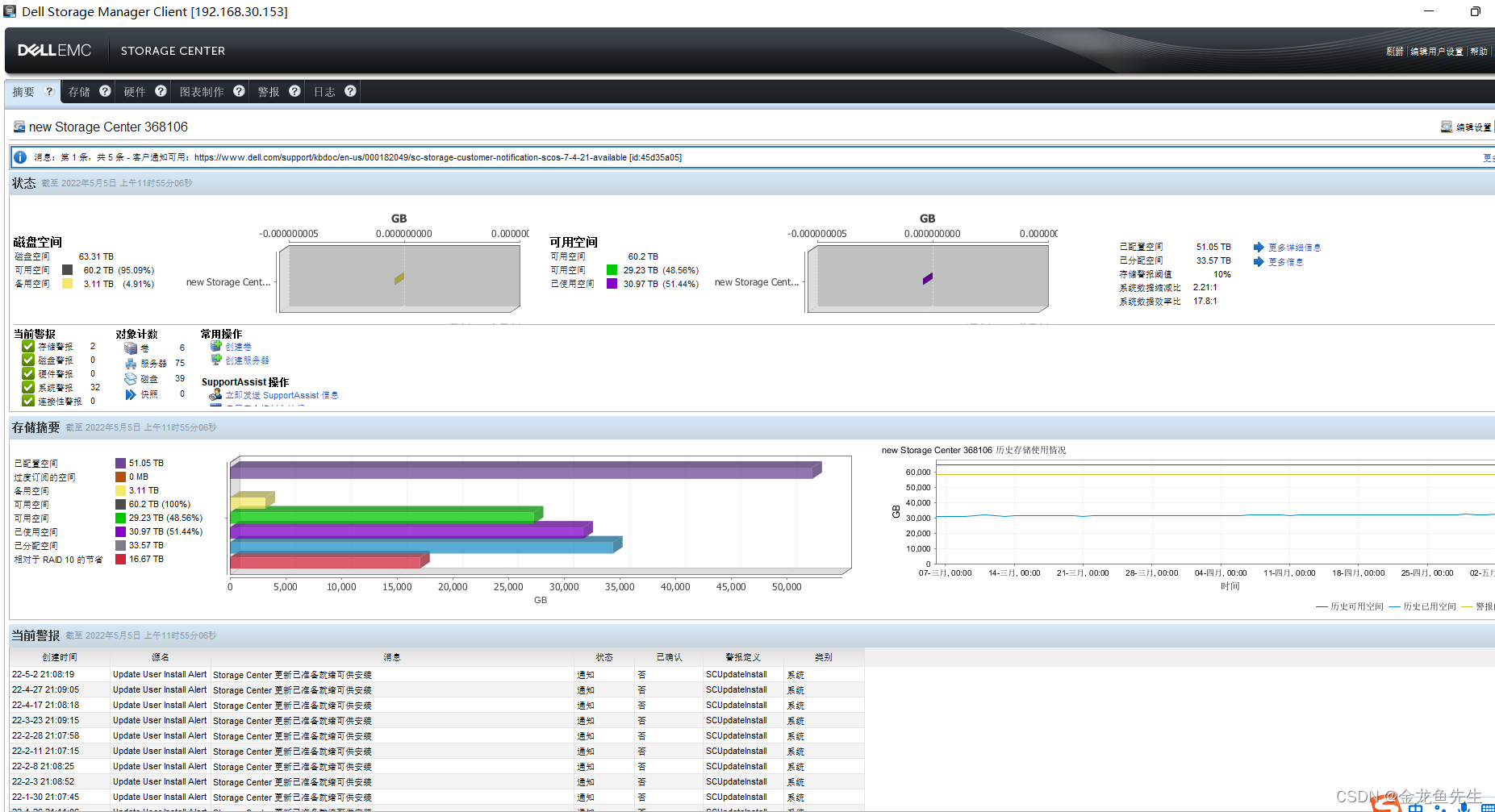Screen dimensions: 1495x812
Task: Click blue arrow icon beside 更多详细信息
Action: (1259, 248)
